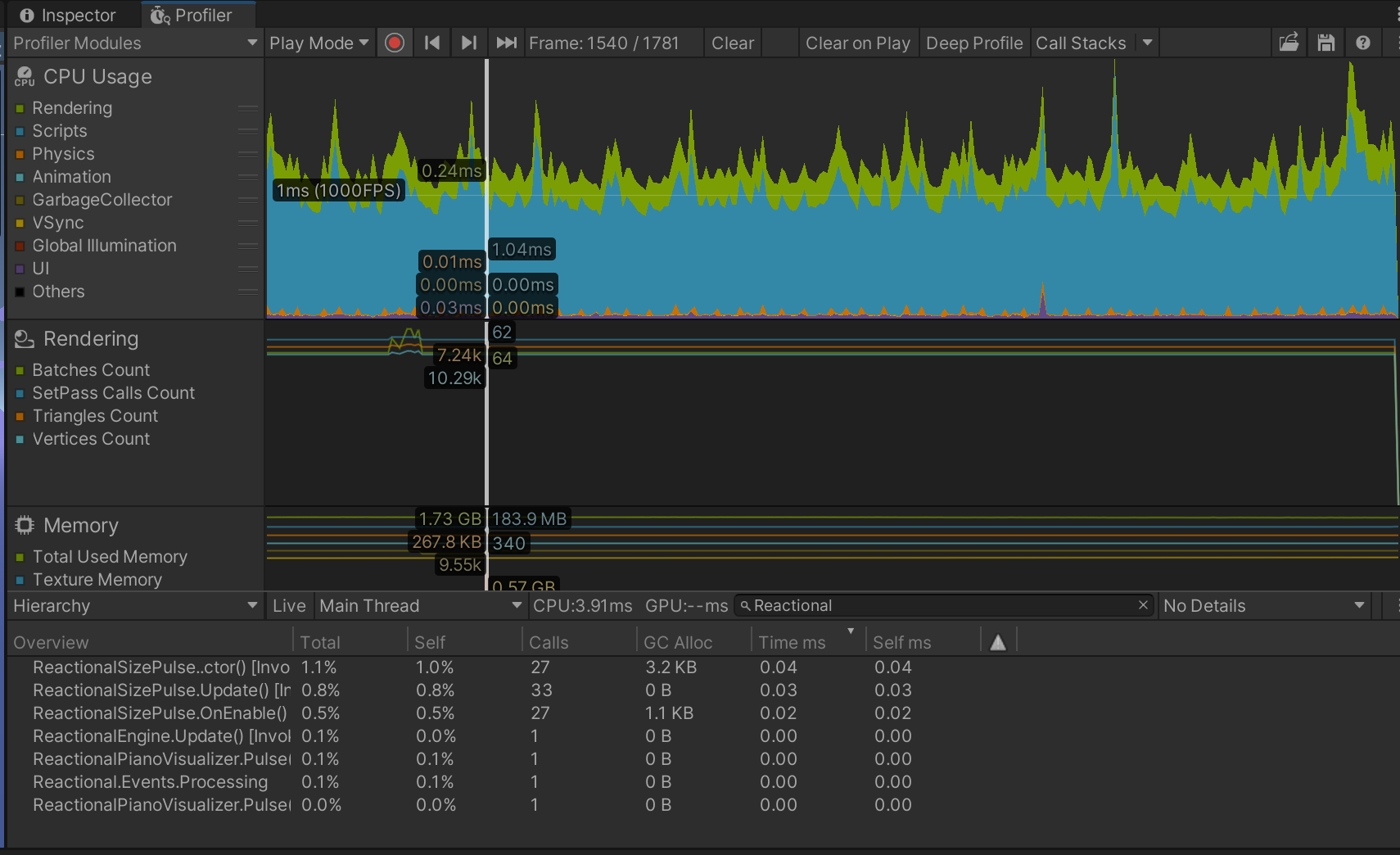This screenshot has width=1400, height=855.
Task: Sort by Overview column
Action: pos(149,643)
